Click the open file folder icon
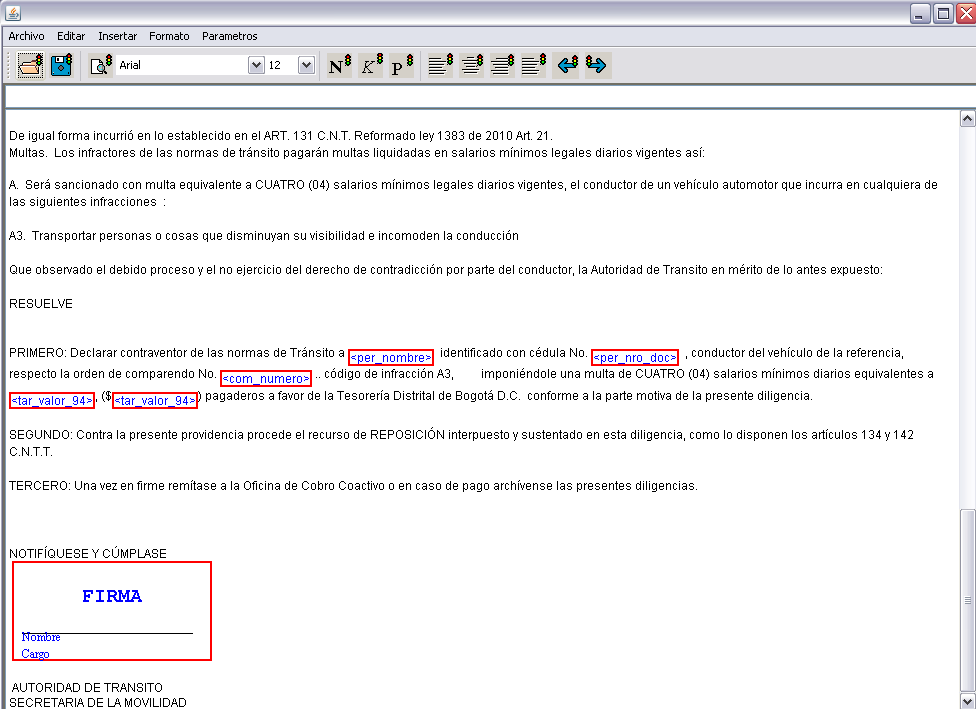The height and width of the screenshot is (709, 976). coord(30,66)
